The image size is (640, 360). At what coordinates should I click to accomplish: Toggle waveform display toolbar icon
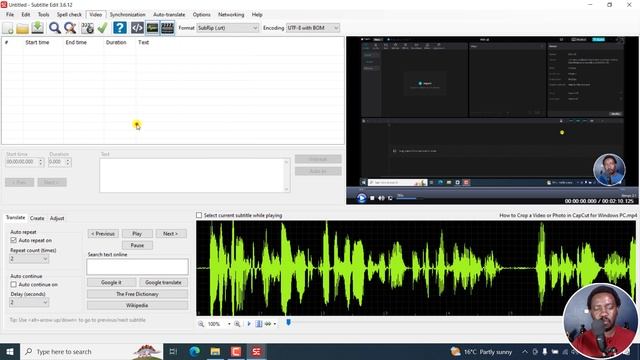coord(152,28)
